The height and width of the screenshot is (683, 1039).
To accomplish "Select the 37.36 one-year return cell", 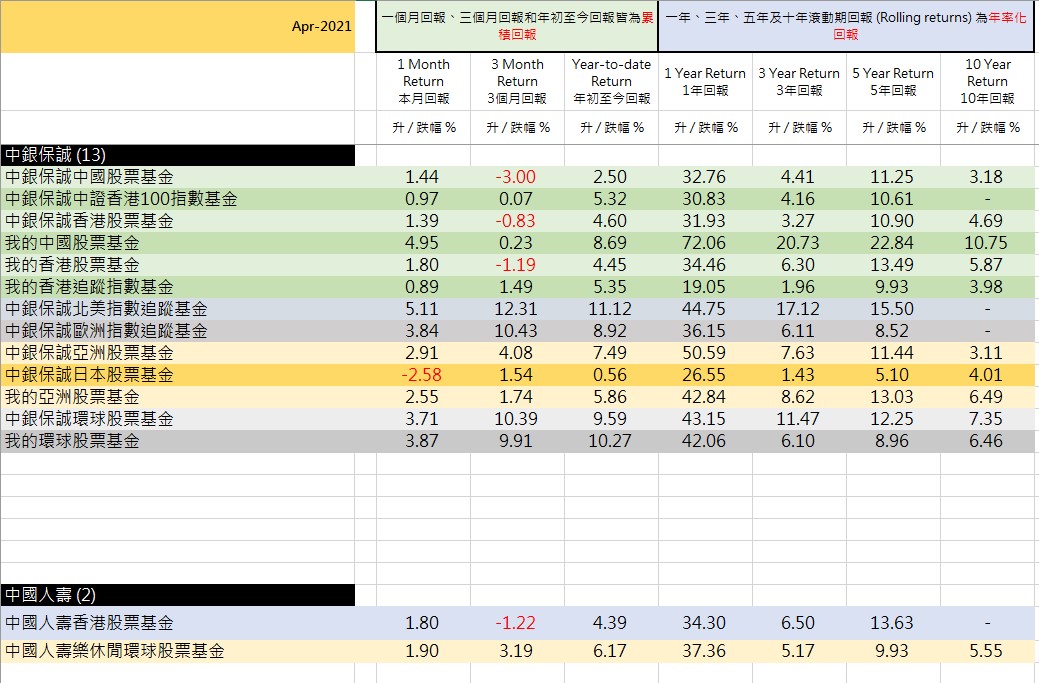I will pyautogui.click(x=704, y=651).
